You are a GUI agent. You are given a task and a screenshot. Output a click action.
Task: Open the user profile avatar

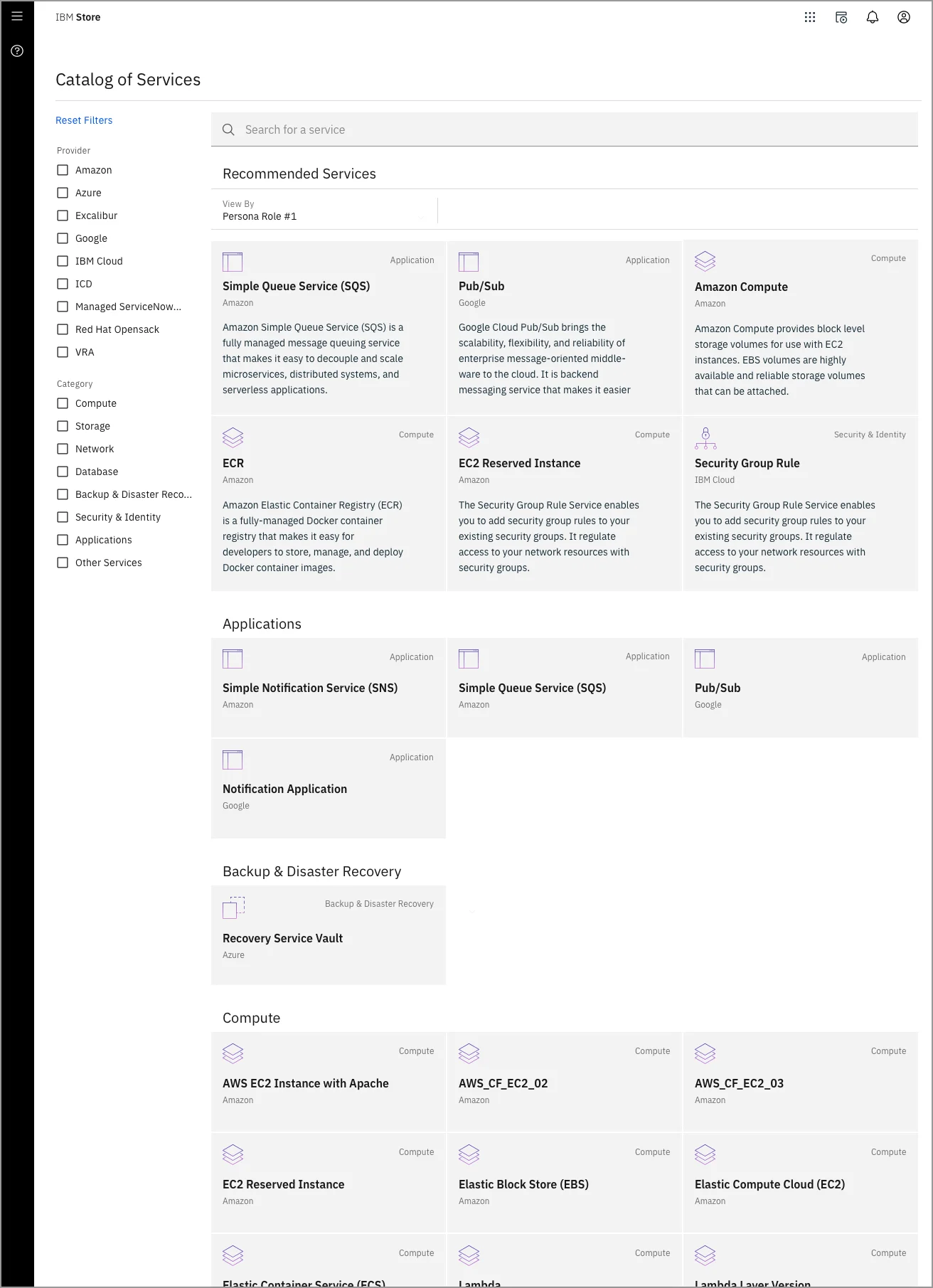904,17
